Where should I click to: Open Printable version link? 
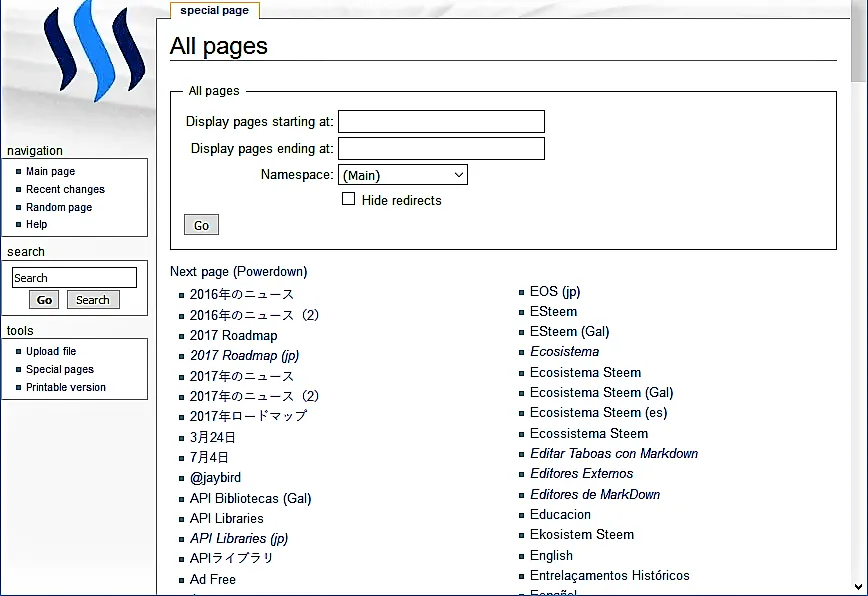pos(66,387)
